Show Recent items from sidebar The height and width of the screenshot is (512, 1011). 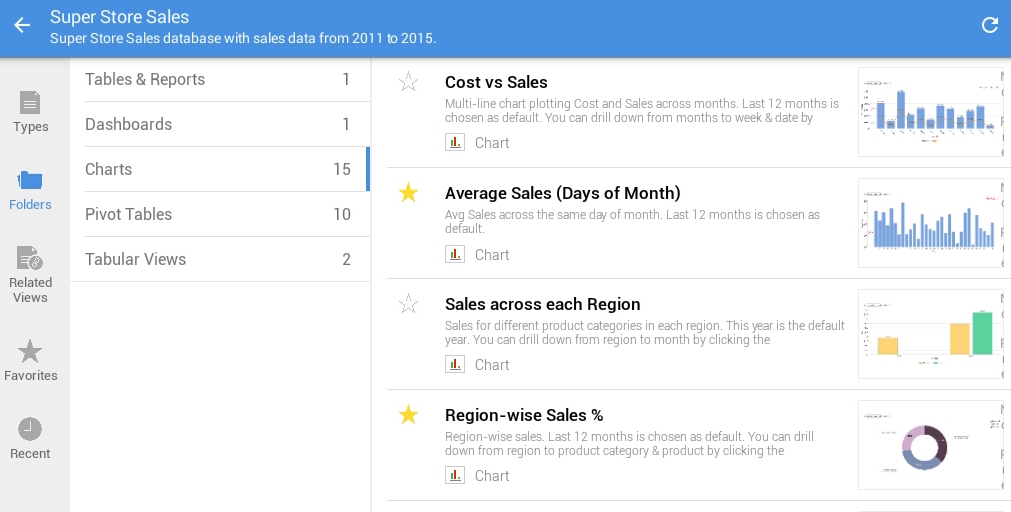point(30,438)
